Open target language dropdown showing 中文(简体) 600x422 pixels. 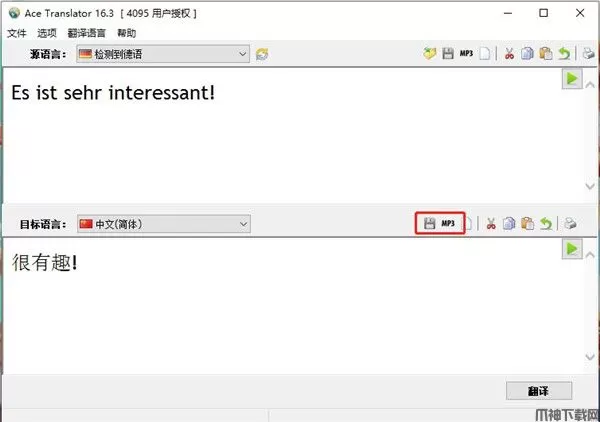click(164, 224)
